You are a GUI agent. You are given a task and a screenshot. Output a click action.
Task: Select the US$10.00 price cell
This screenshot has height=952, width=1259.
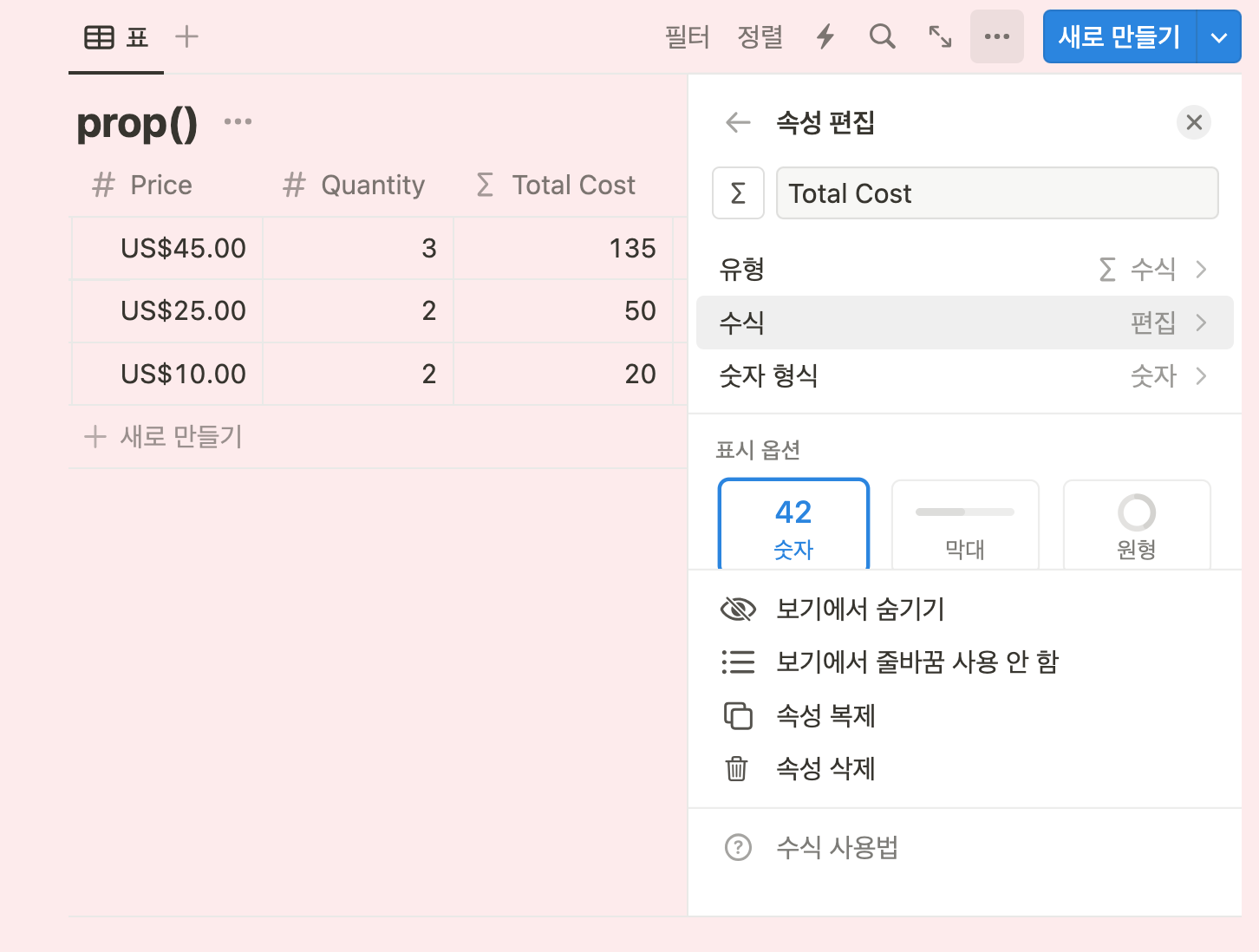pos(166,374)
